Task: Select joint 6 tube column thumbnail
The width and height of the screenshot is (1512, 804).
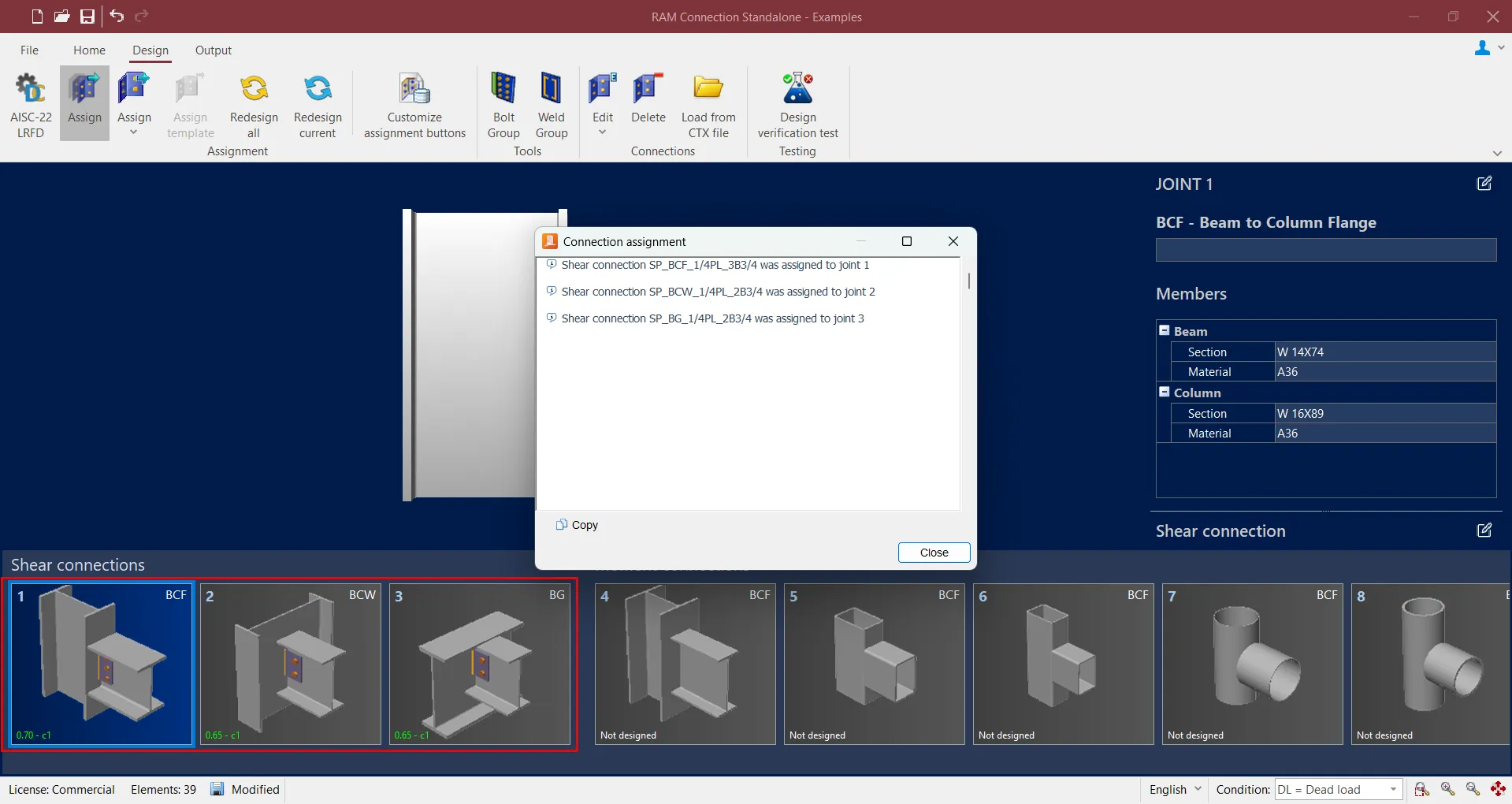Action: (1064, 664)
